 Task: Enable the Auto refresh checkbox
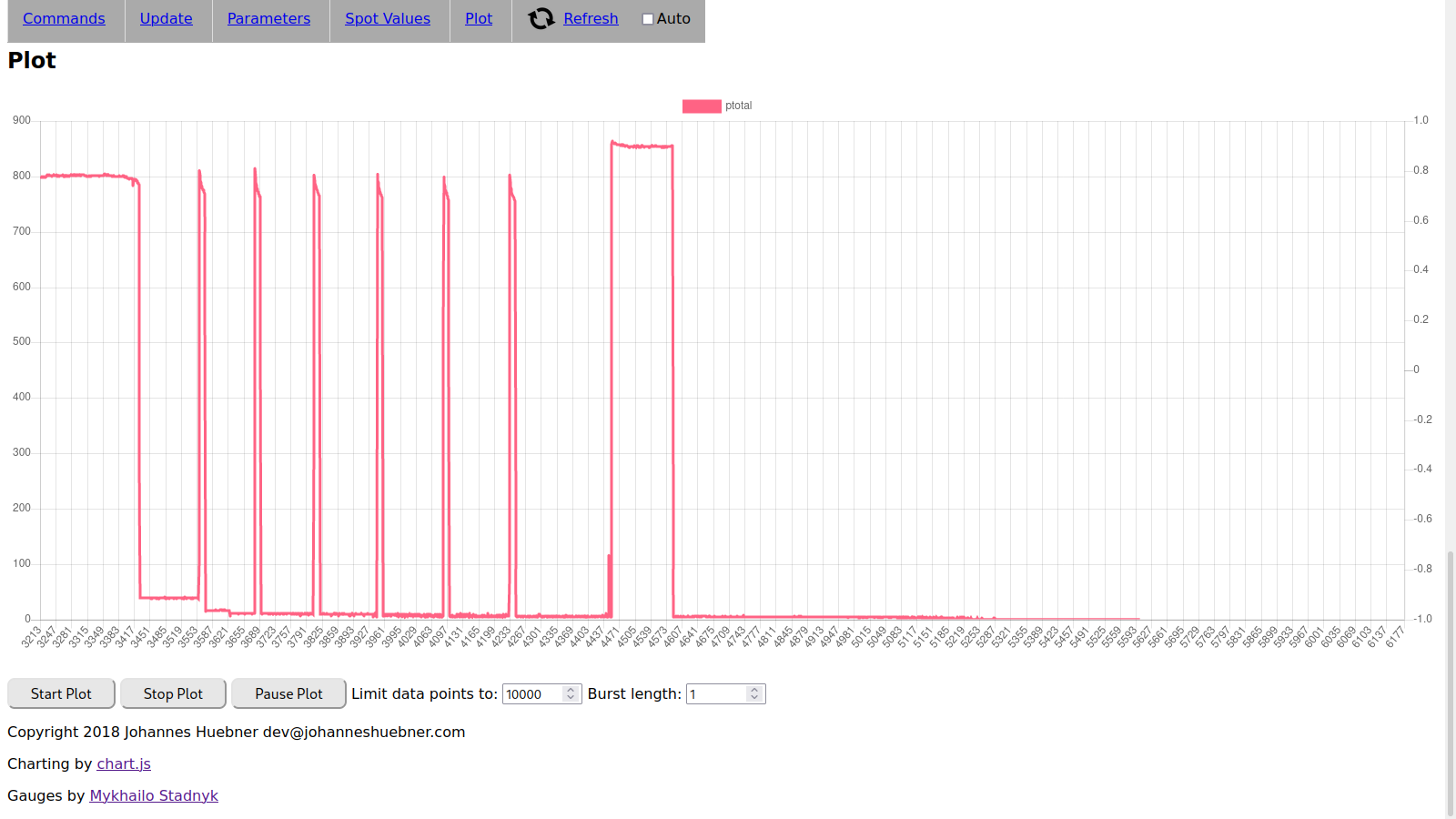coord(648,19)
